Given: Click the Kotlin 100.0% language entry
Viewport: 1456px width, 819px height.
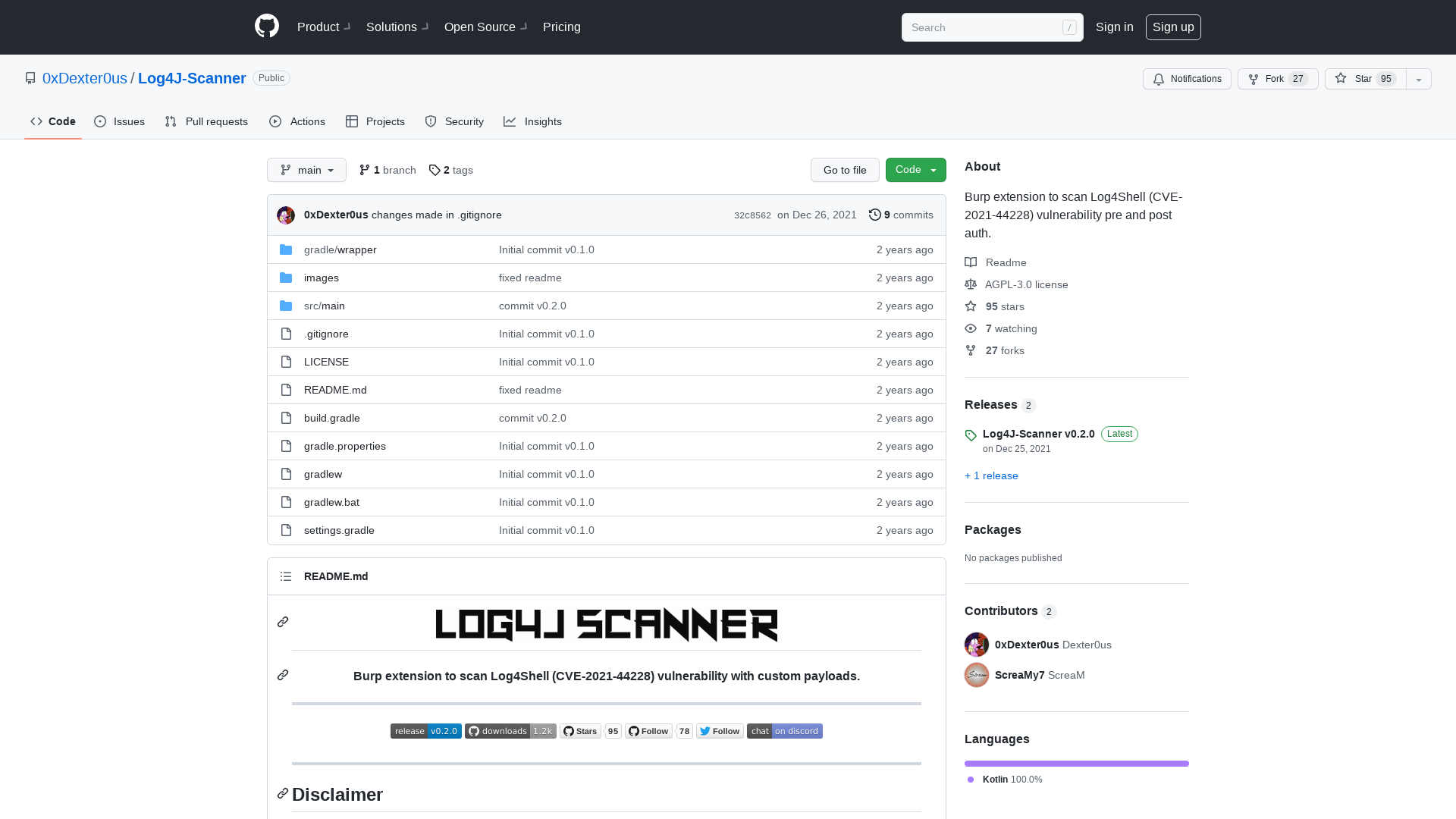Looking at the screenshot, I should coord(1005,780).
